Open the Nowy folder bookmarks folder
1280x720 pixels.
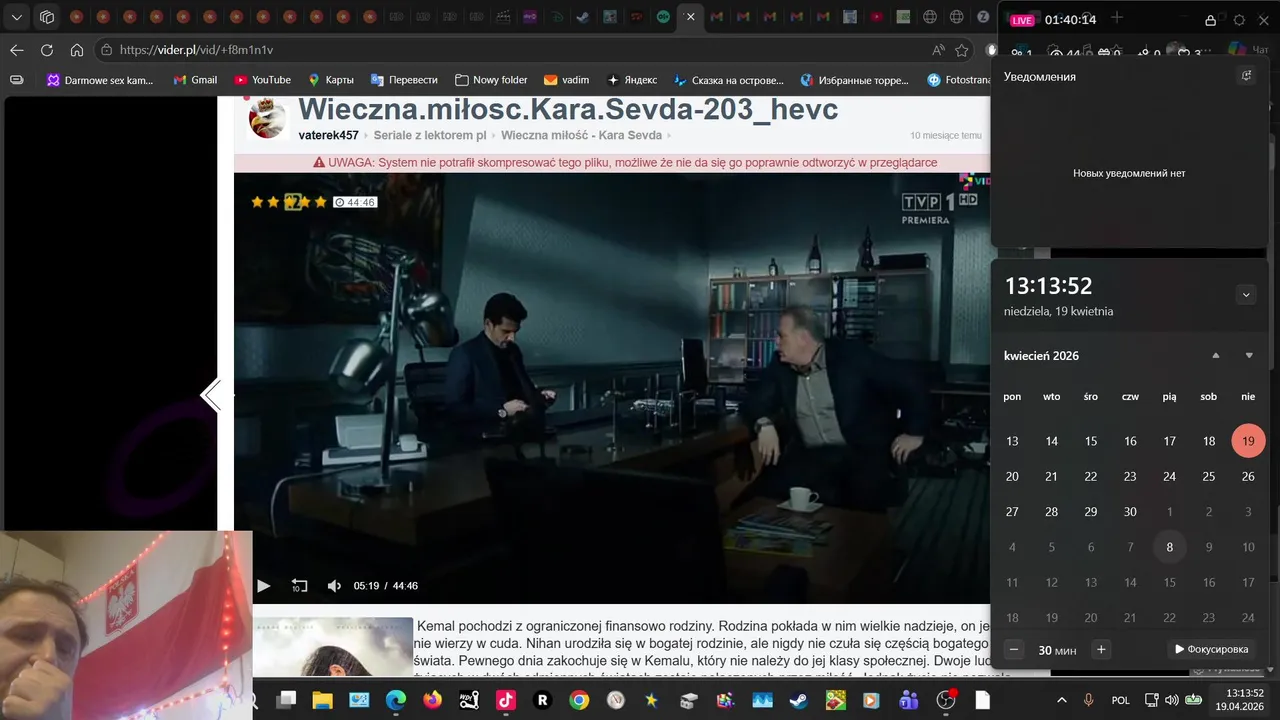pyautogui.click(x=491, y=80)
